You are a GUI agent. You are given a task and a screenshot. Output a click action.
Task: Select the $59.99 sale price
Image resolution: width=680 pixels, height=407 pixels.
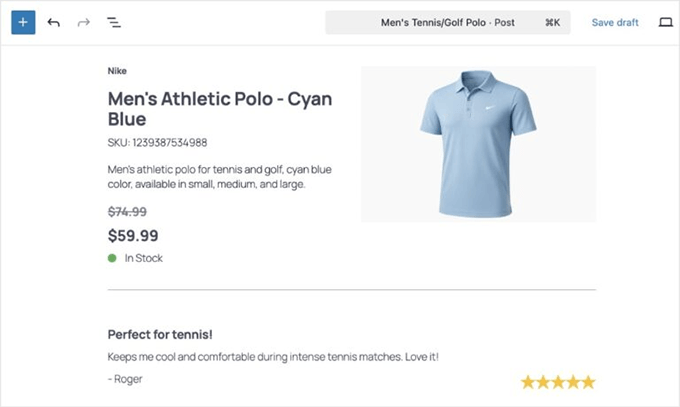[133, 236]
